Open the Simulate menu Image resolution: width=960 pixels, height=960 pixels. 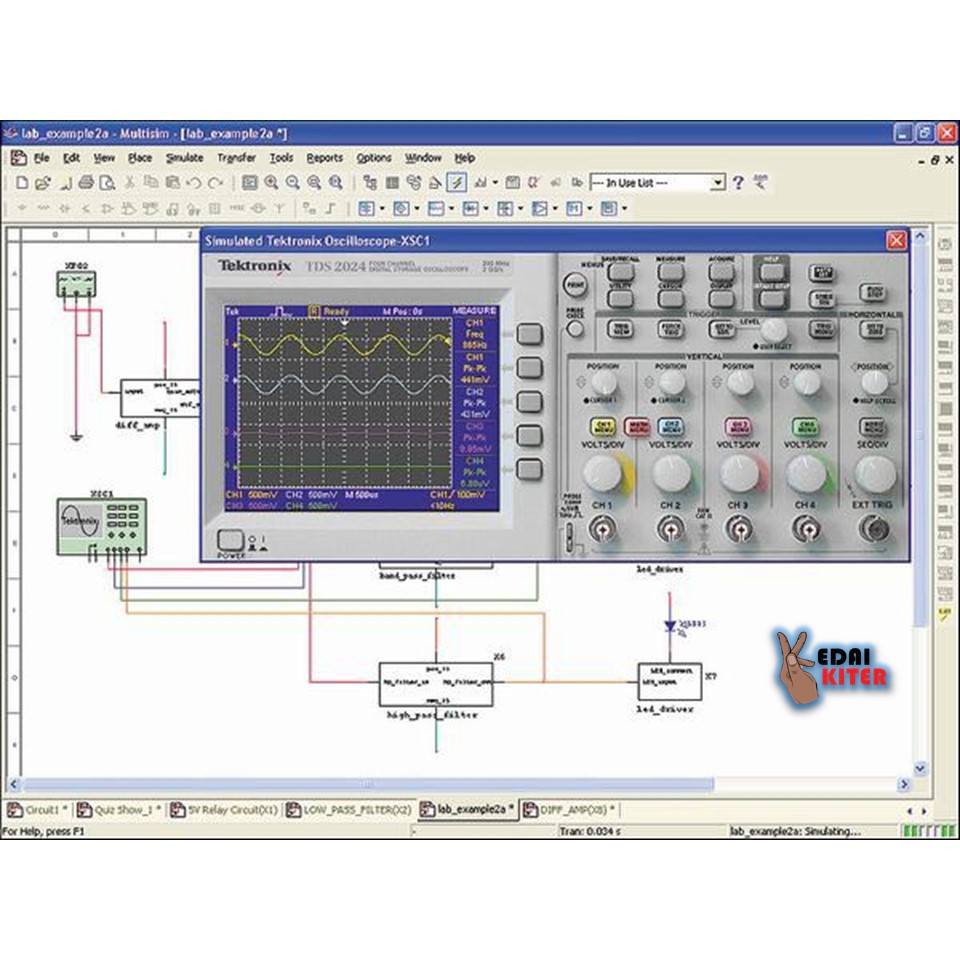tap(184, 158)
